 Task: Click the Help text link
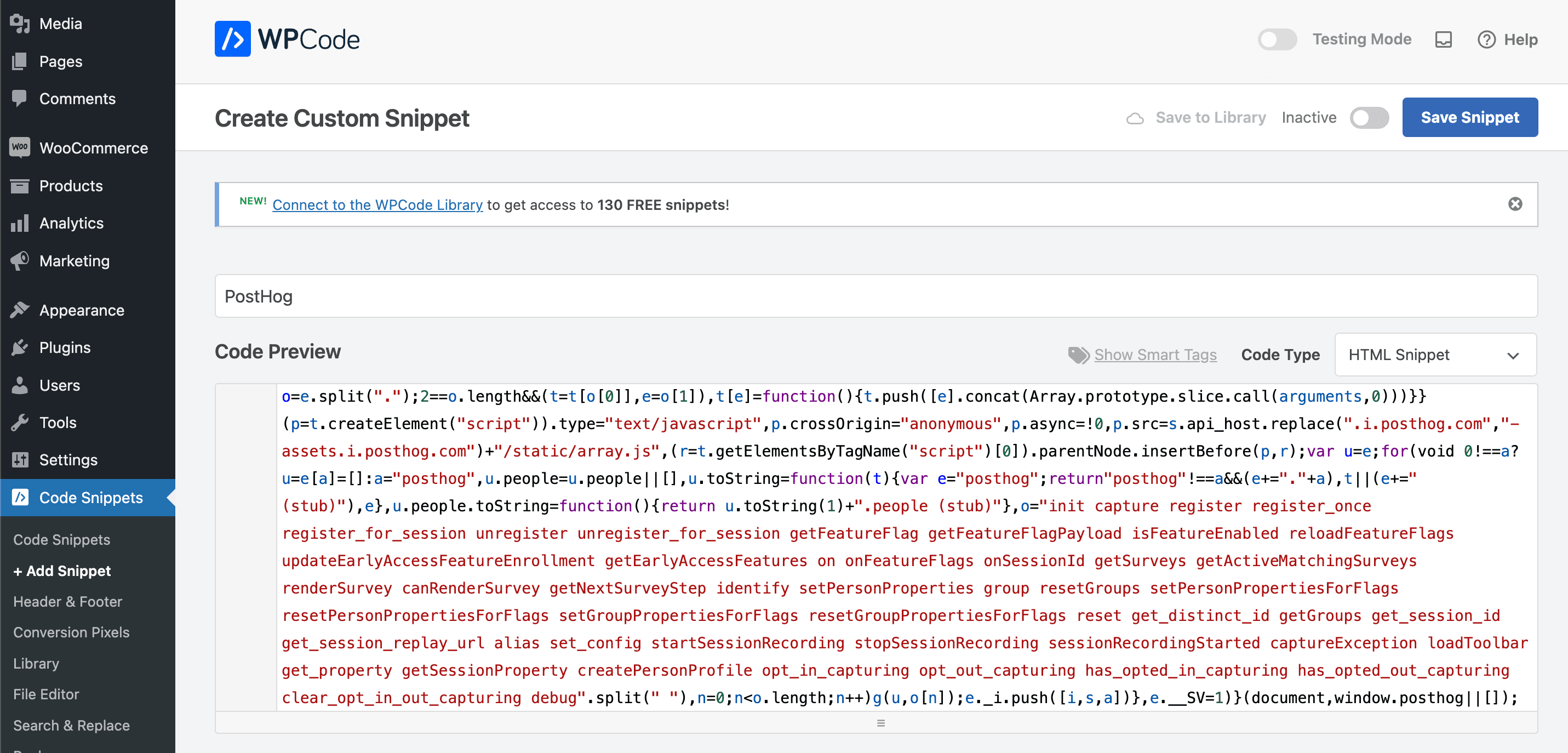point(1520,39)
